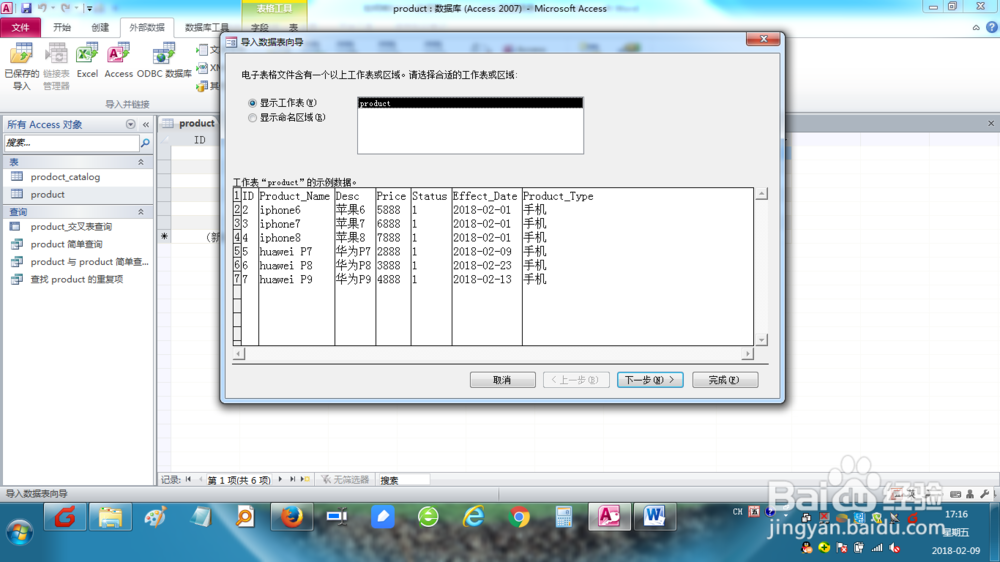The width and height of the screenshot is (1000, 562).
Task: Launch Firefox from the taskbar
Action: tap(292, 517)
